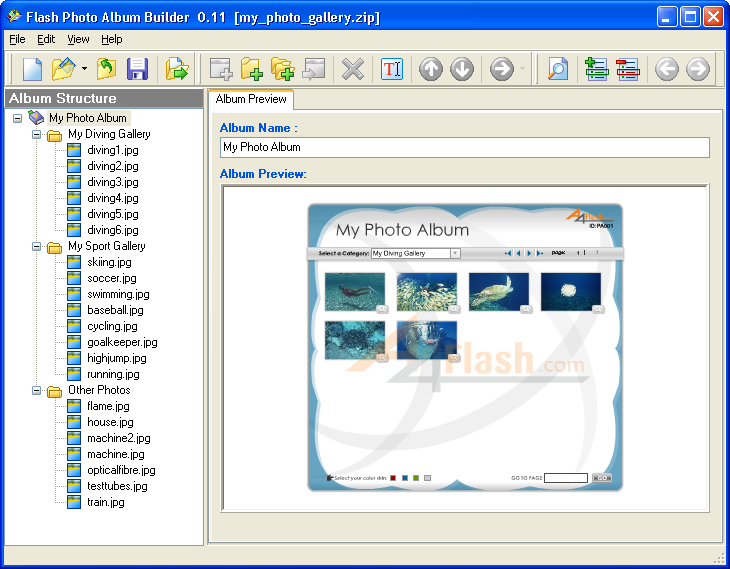Switch to the Album Preview tab
Image resolution: width=730 pixels, height=569 pixels.
point(251,99)
